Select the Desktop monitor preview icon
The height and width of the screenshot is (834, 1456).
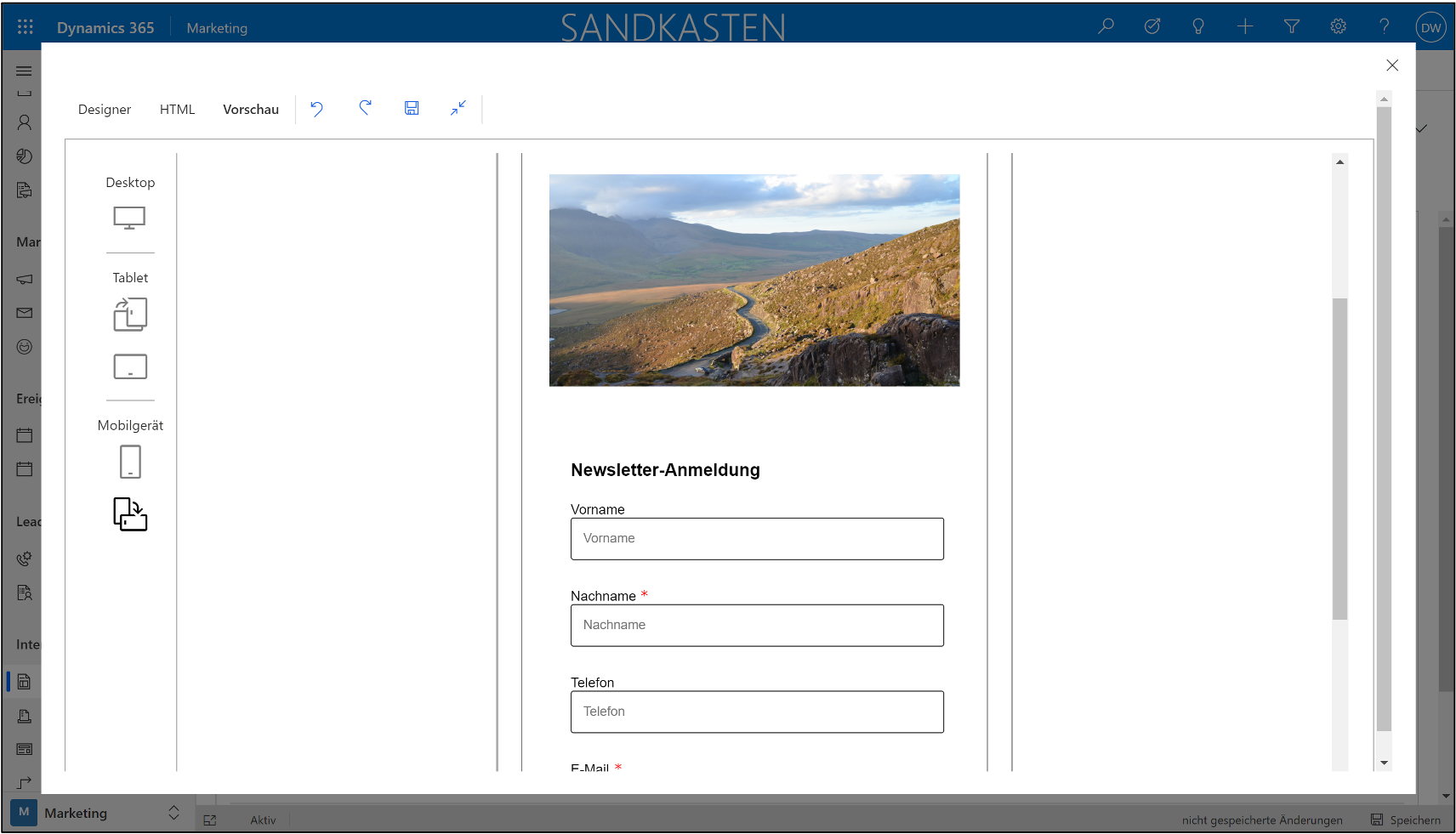pyautogui.click(x=130, y=218)
